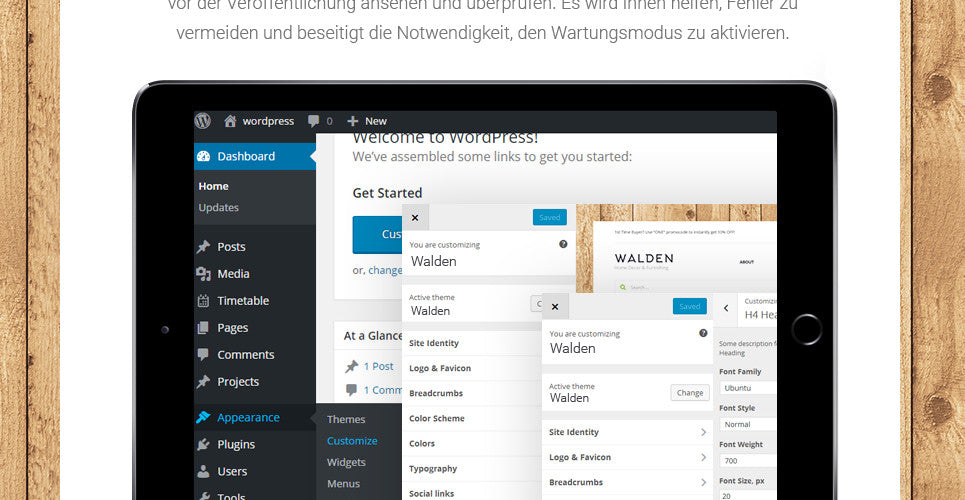The height and width of the screenshot is (500, 965).
Task: Click ABOUT in the site preview
Action: [x=747, y=262]
